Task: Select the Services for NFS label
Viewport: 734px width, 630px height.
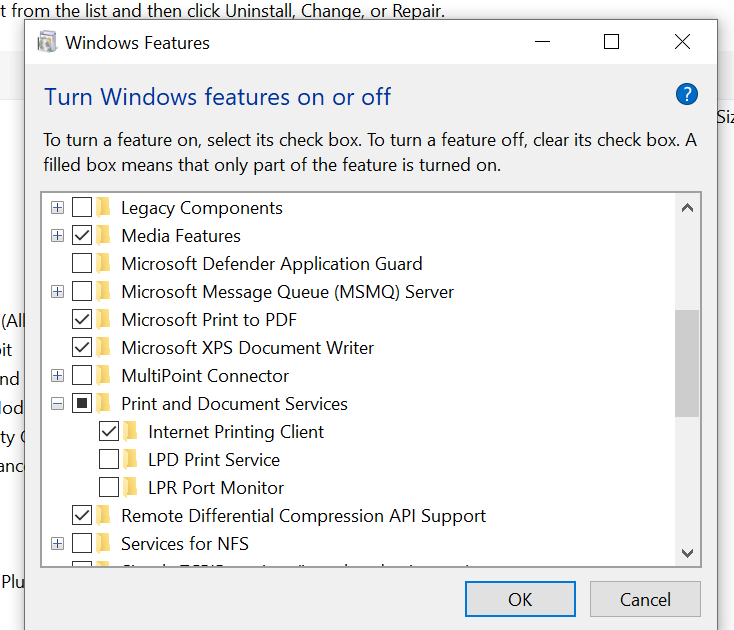Action: (x=185, y=544)
